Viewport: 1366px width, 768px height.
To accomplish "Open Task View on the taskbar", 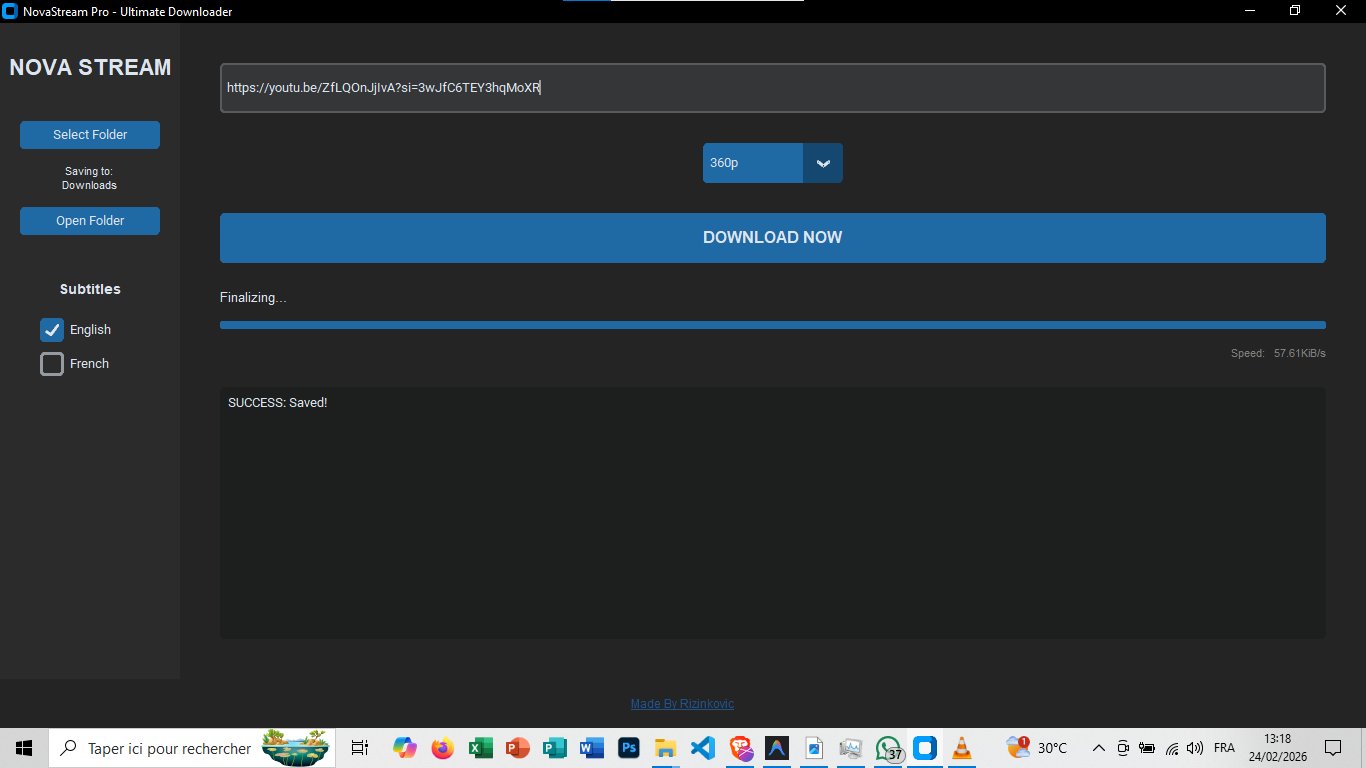I will point(360,748).
